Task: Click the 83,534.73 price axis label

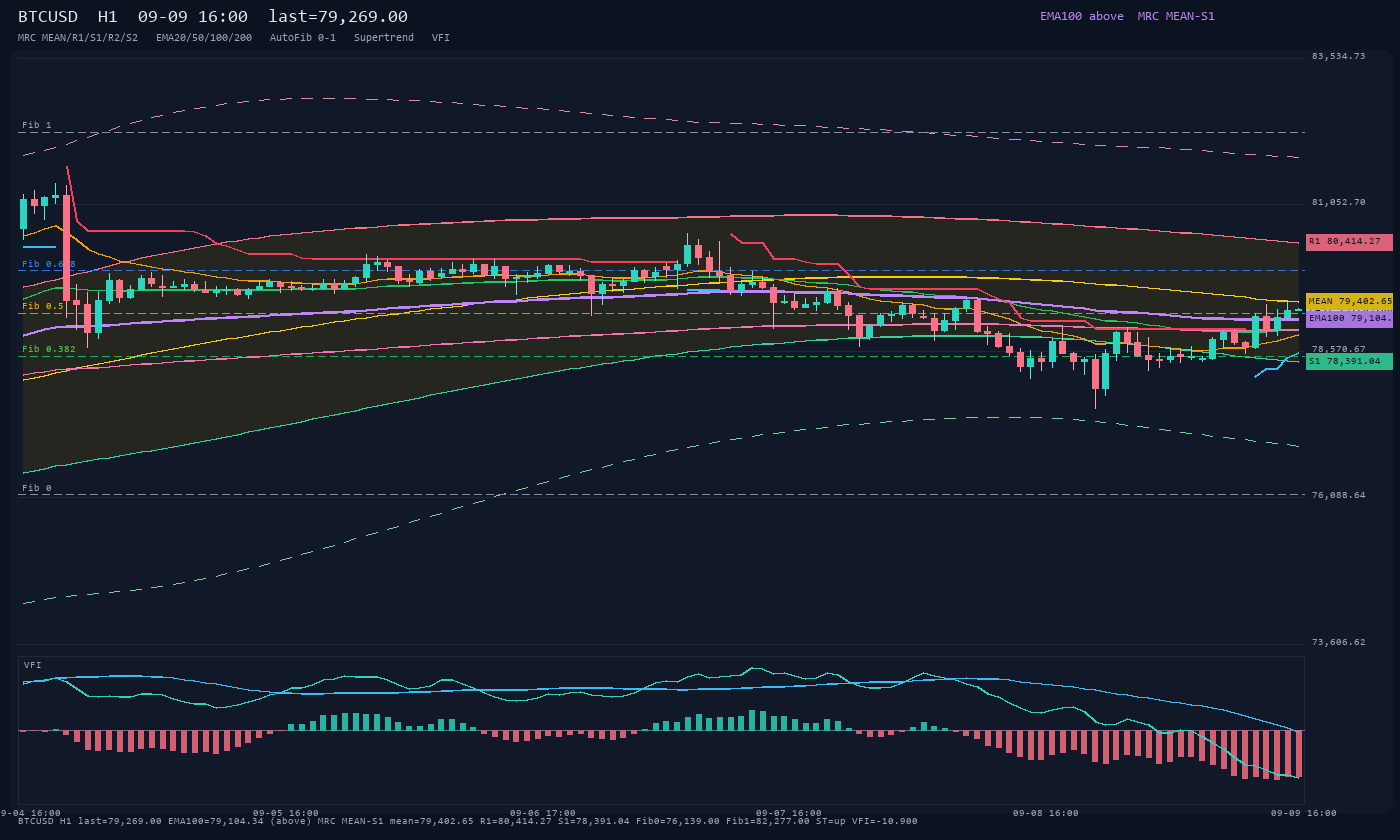Action: click(x=1338, y=56)
